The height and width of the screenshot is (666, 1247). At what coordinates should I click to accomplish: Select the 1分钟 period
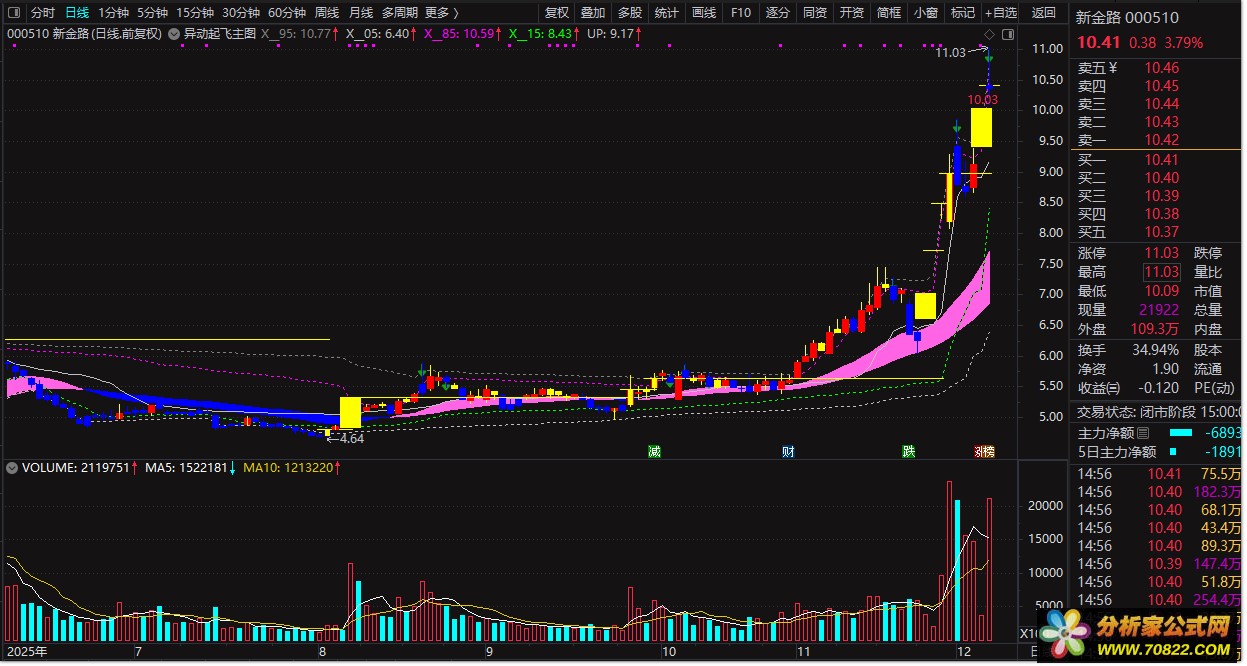point(114,13)
